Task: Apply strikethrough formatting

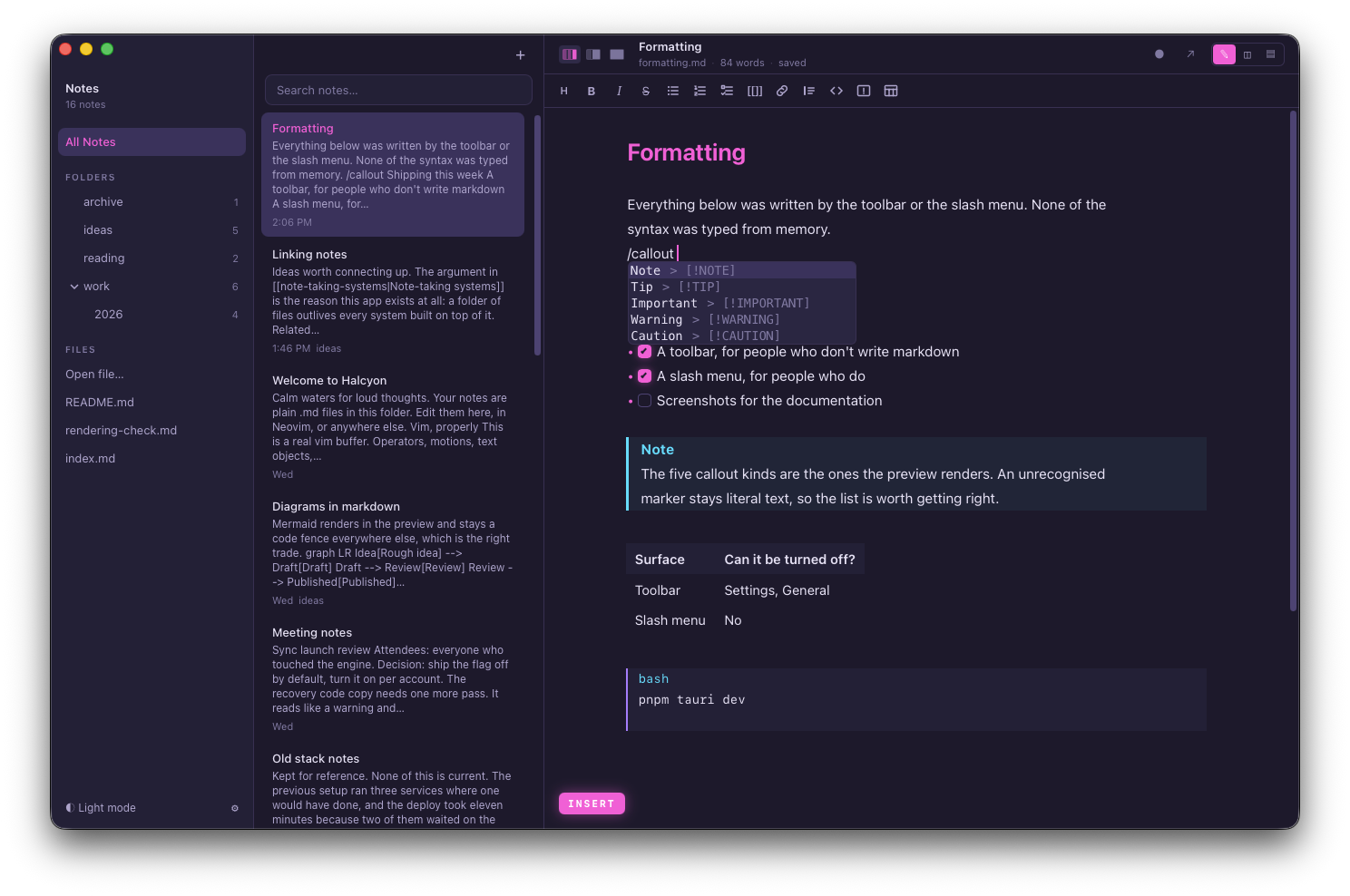Action: coord(646,91)
